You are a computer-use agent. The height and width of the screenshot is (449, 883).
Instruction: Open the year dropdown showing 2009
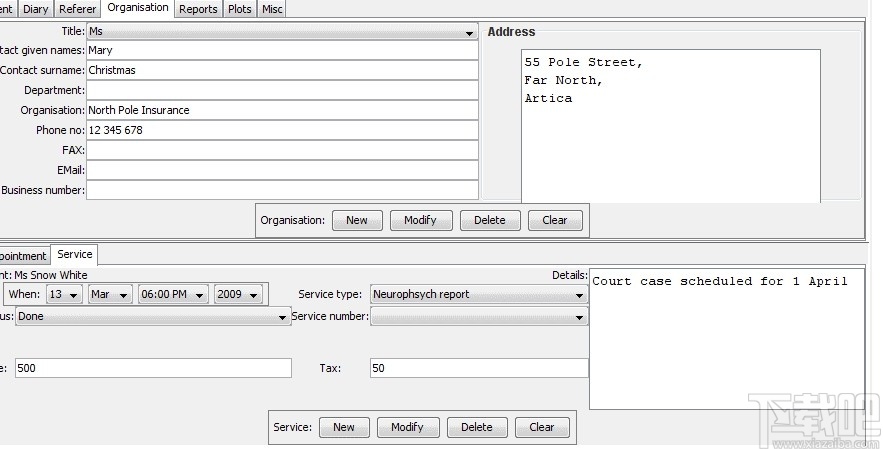[238, 294]
